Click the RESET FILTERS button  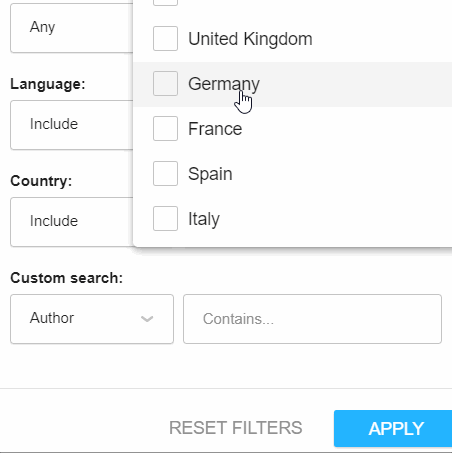click(236, 428)
